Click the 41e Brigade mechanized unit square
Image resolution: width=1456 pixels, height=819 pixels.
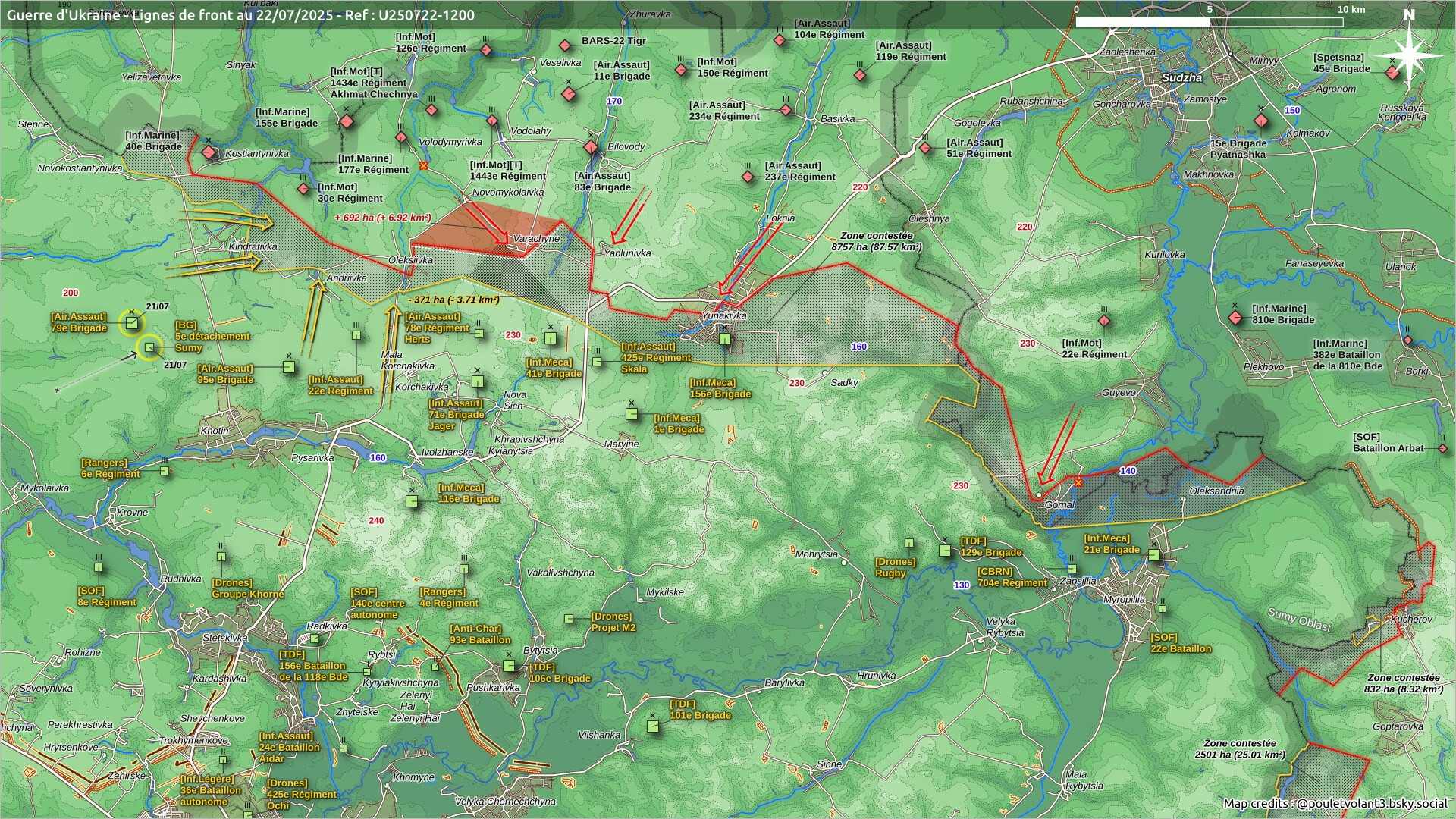pyautogui.click(x=551, y=338)
